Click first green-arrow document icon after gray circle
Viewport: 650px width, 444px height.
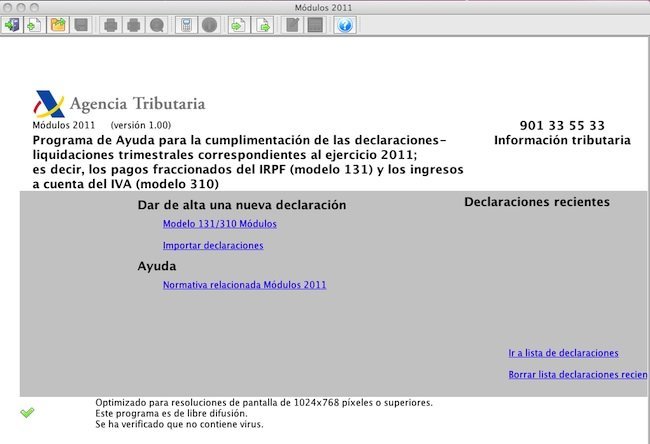click(x=238, y=26)
